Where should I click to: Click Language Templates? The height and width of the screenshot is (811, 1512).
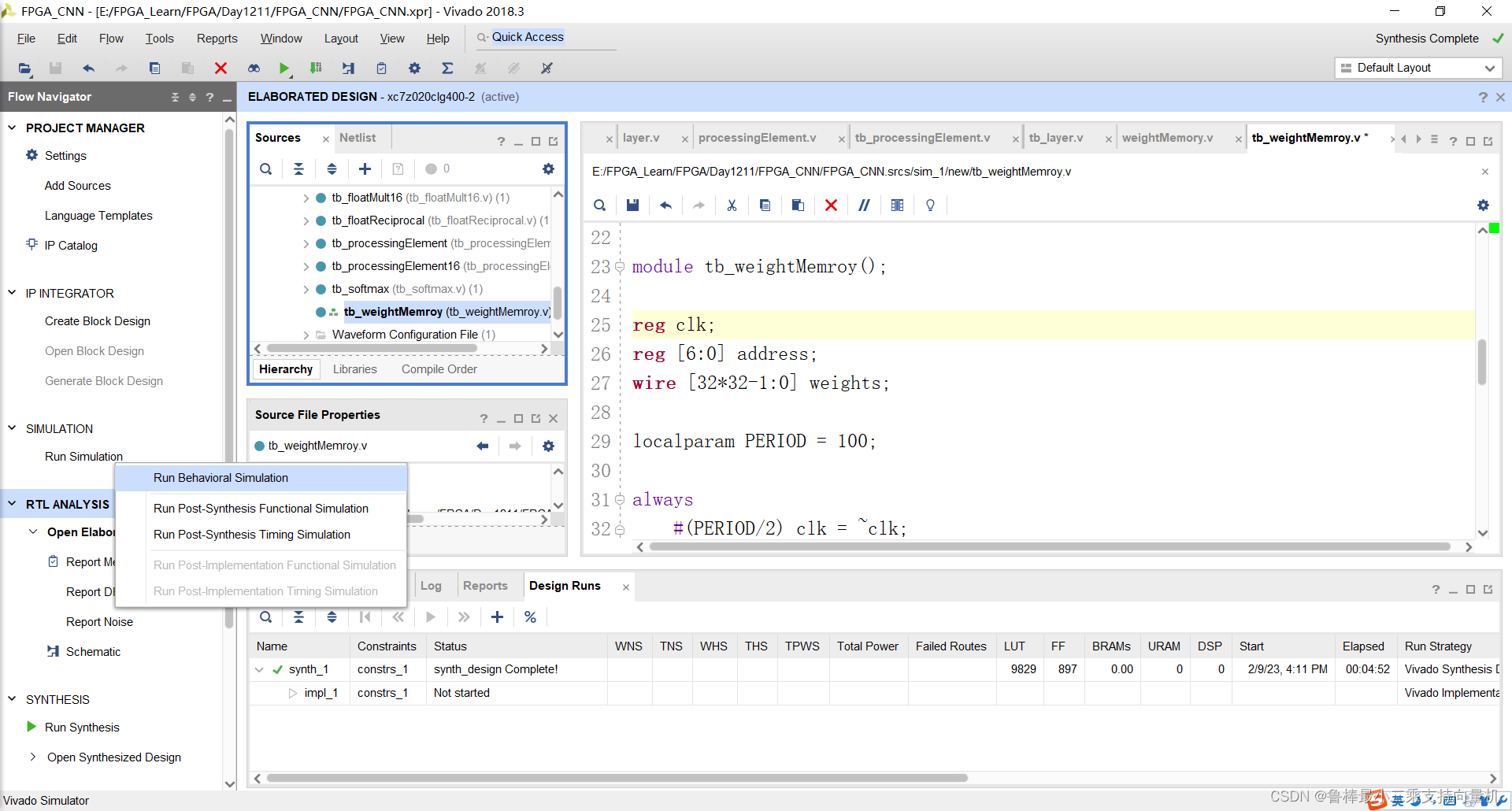pyautogui.click(x=98, y=216)
